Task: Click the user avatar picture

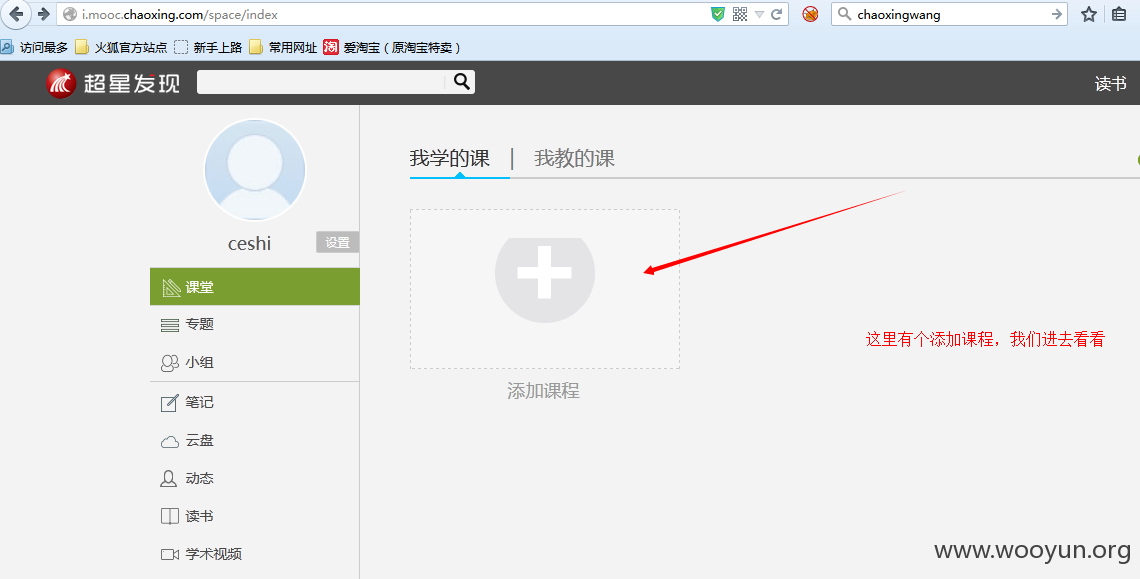Action: tap(254, 169)
